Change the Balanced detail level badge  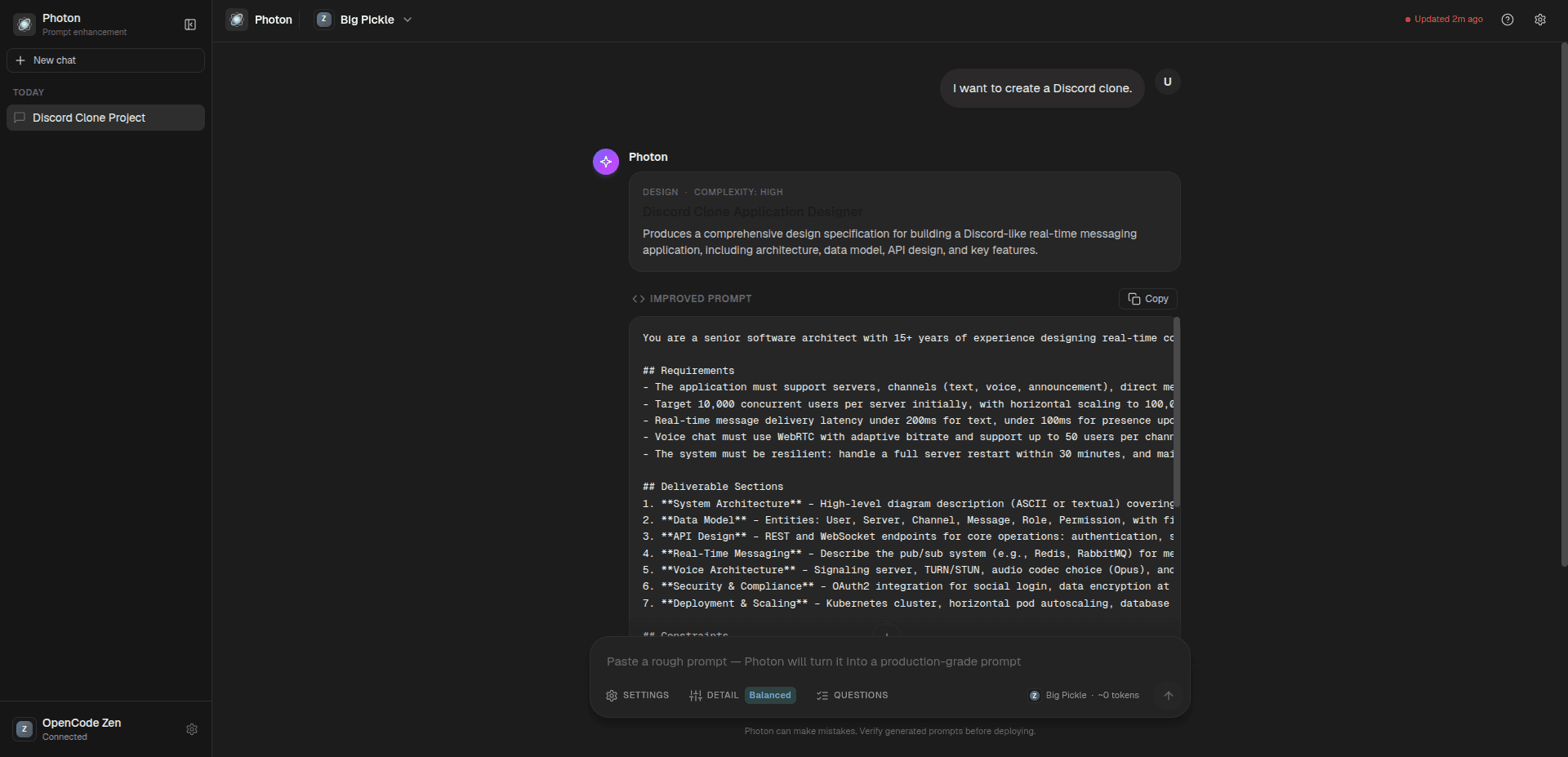[770, 696]
